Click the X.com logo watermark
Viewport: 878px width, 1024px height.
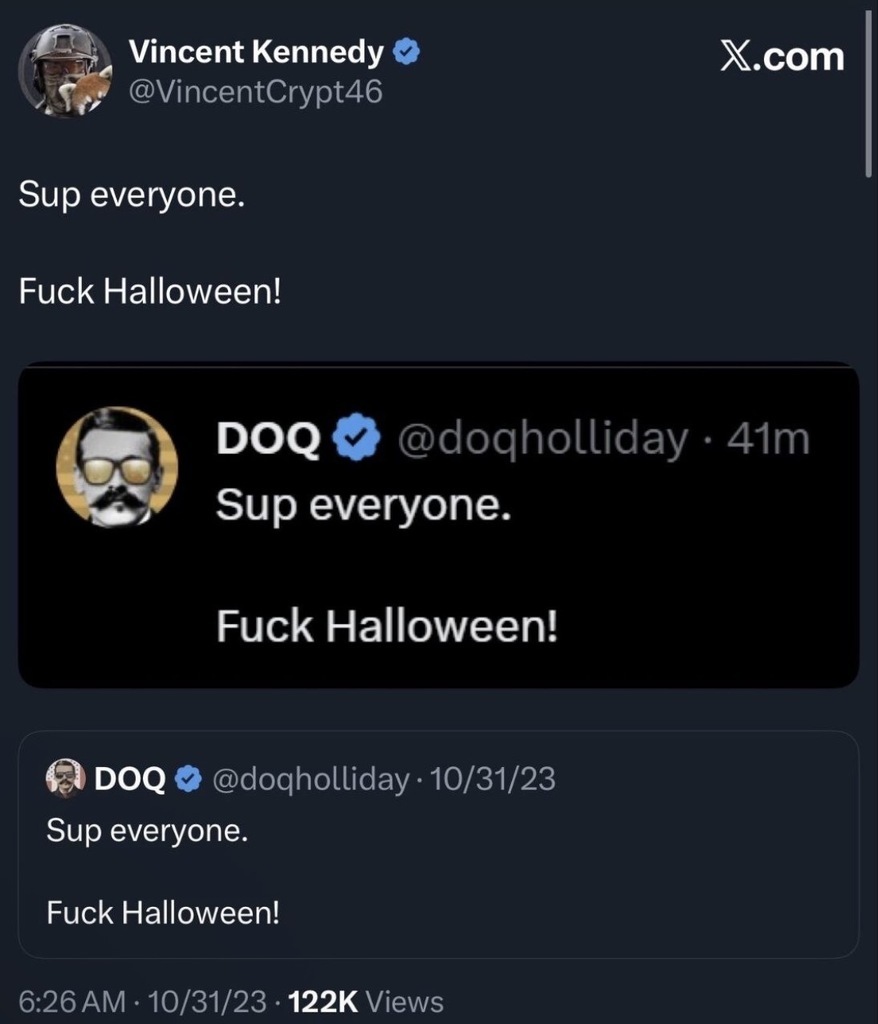click(782, 57)
